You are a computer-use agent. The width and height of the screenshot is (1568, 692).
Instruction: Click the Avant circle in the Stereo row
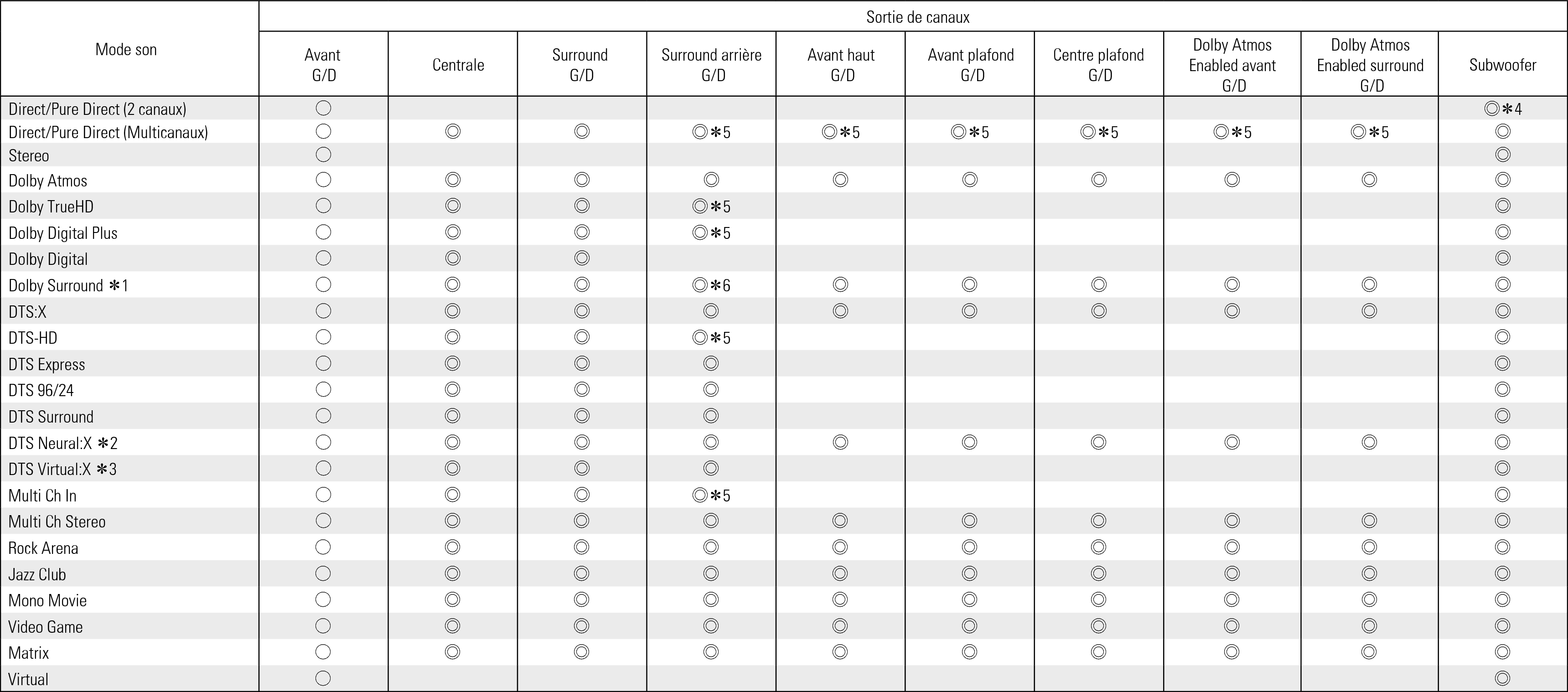point(323,155)
